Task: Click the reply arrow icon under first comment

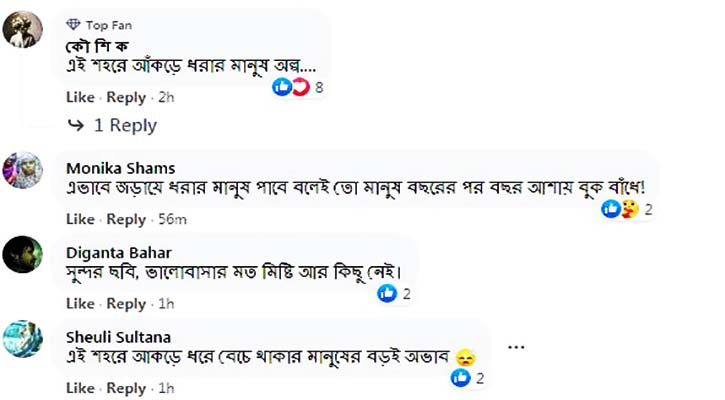Action: tap(75, 125)
